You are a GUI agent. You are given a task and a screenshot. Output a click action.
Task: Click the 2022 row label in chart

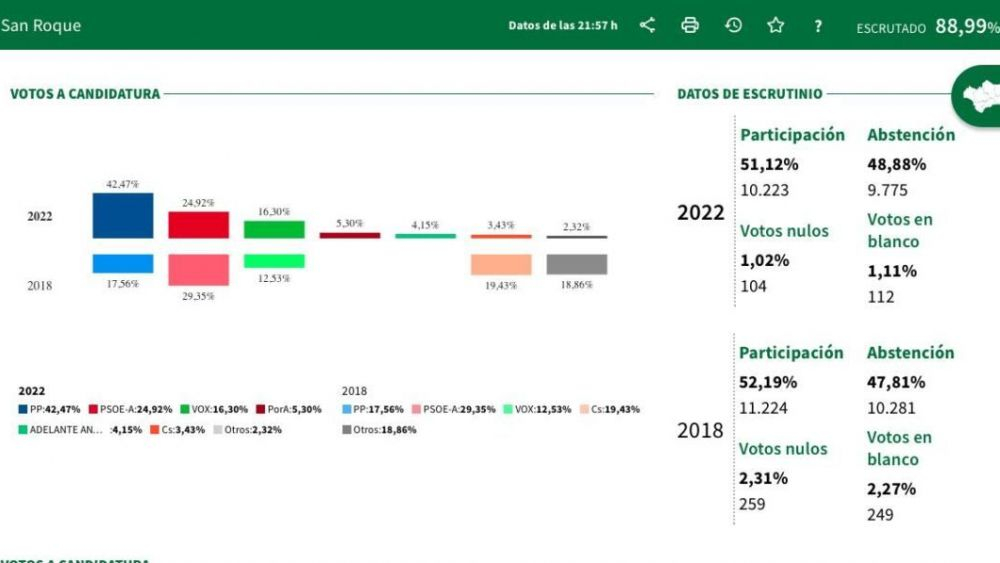click(x=40, y=216)
